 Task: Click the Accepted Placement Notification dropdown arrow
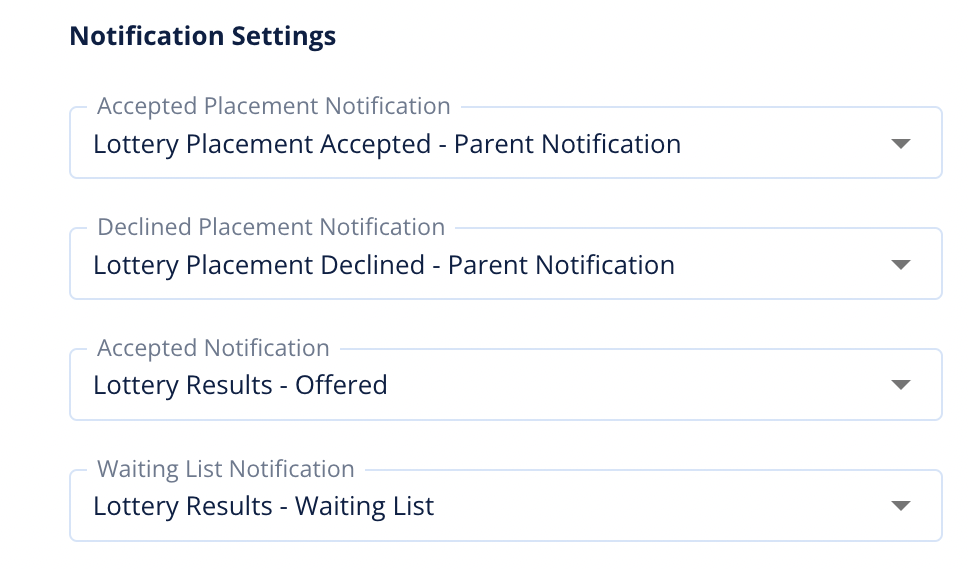[900, 144]
